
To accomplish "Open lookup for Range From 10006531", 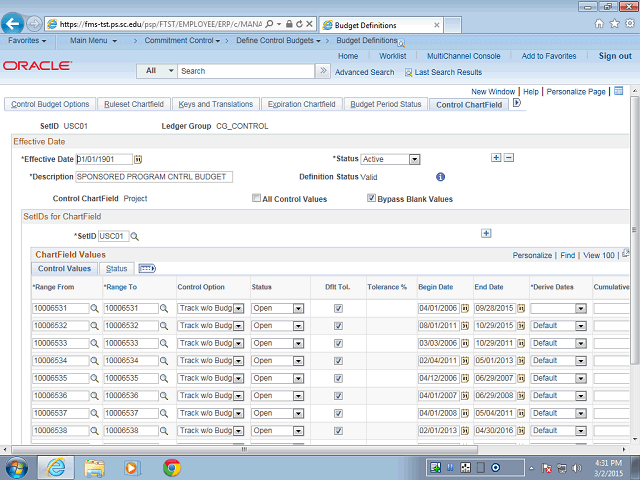I will [x=96, y=309].
